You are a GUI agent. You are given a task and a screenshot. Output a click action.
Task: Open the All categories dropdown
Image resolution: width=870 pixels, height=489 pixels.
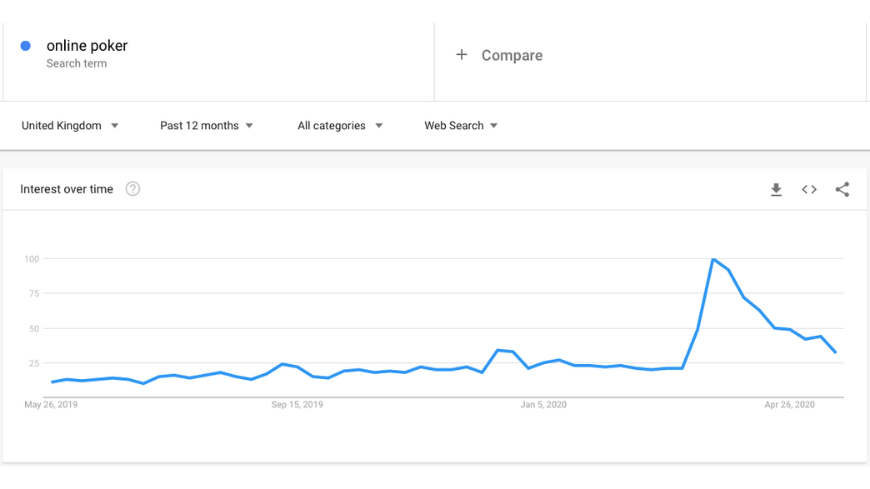tap(340, 125)
